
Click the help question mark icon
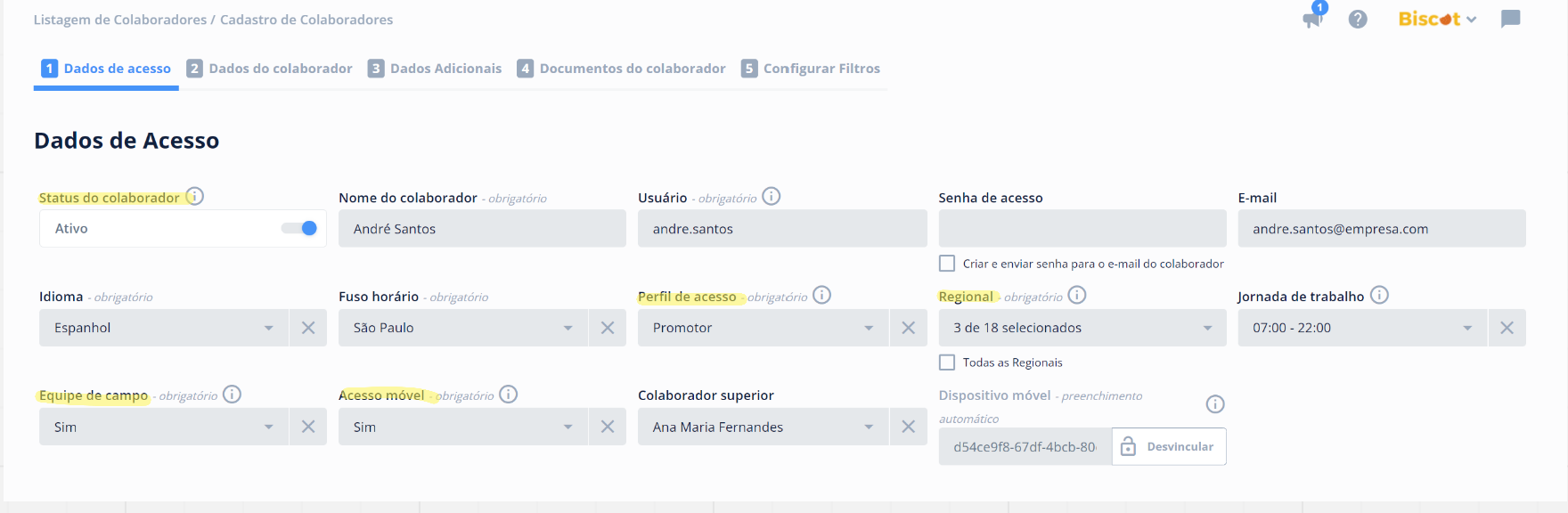(x=1358, y=19)
